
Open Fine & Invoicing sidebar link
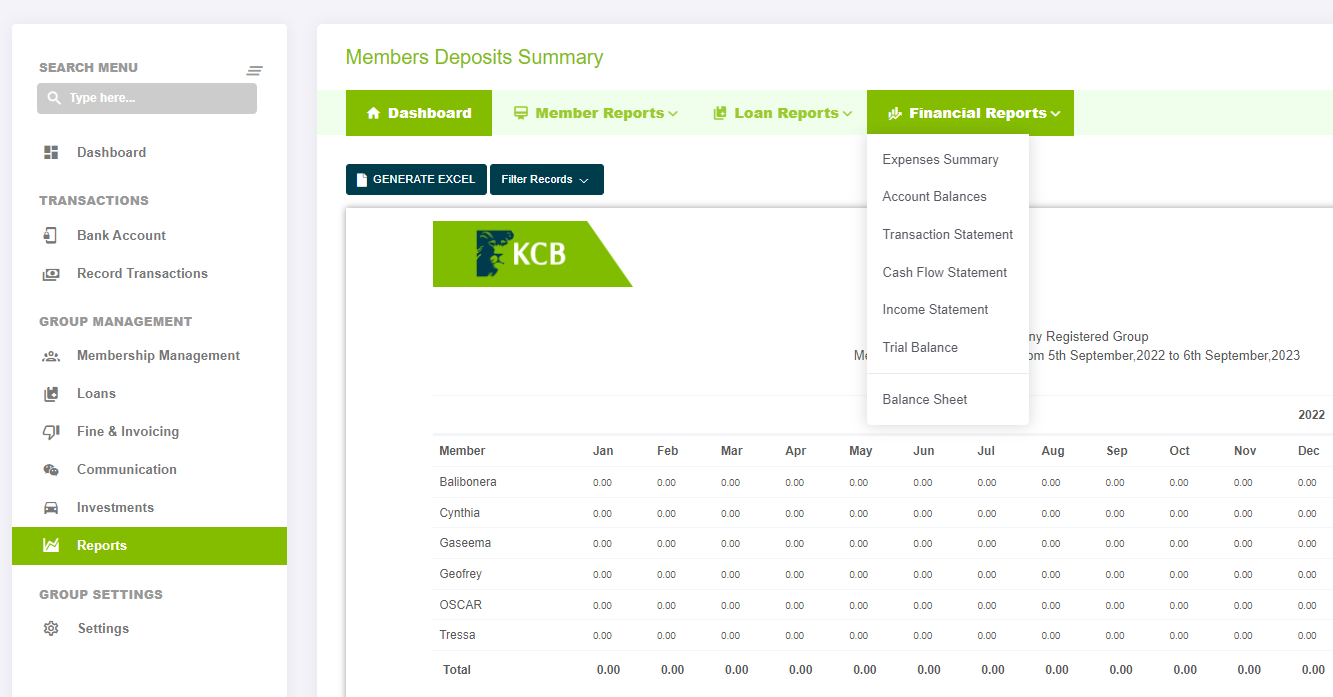128,431
